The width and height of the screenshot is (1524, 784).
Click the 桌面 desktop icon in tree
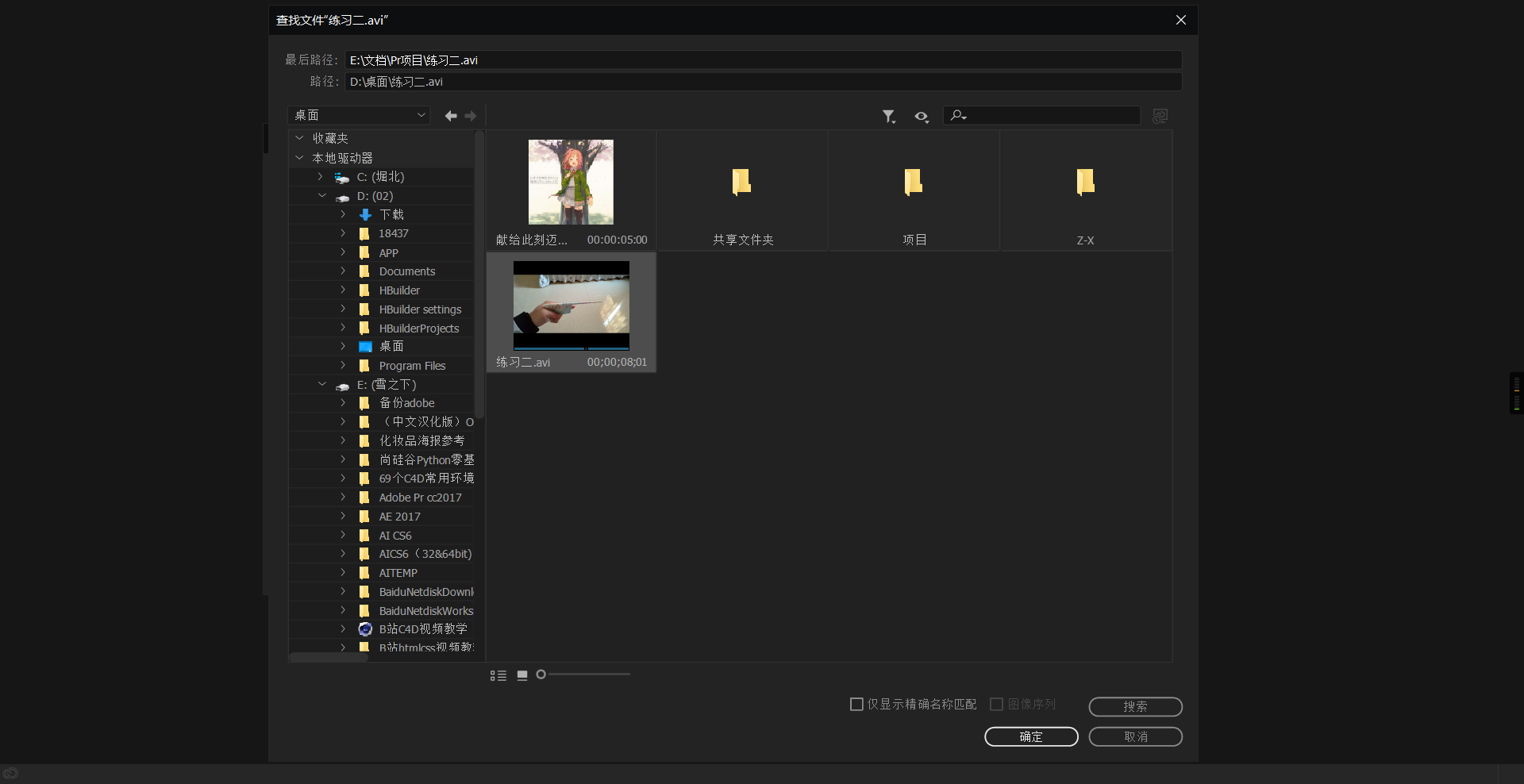pyautogui.click(x=365, y=347)
